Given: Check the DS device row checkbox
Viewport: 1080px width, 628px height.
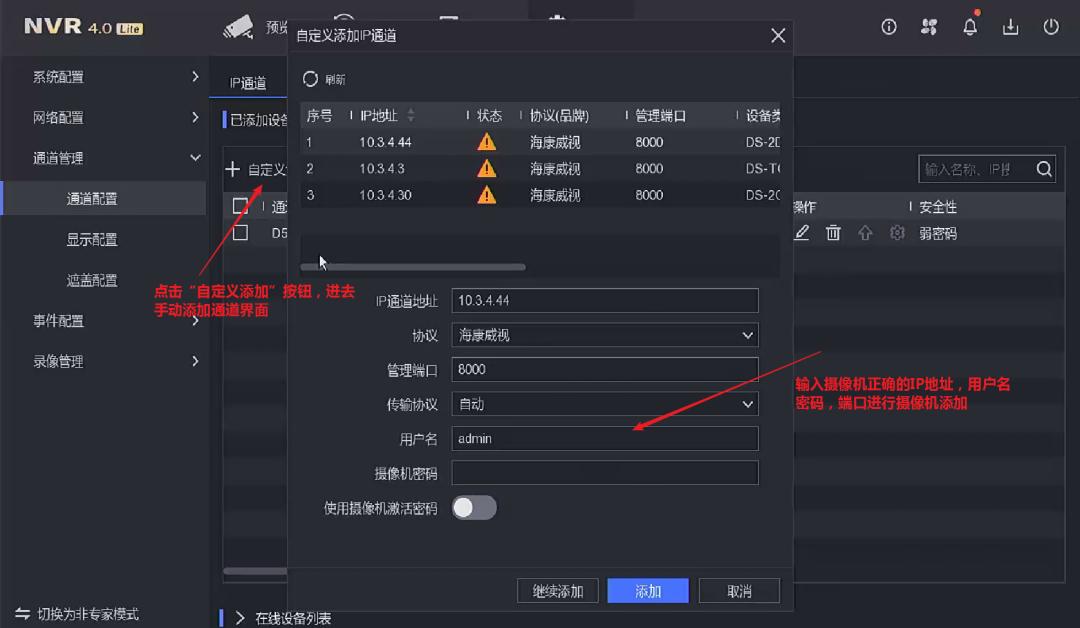Looking at the screenshot, I should coord(240,232).
